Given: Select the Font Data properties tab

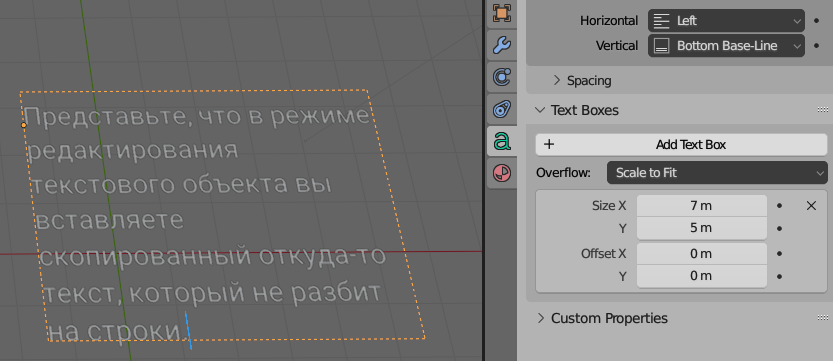Looking at the screenshot, I should [502, 141].
